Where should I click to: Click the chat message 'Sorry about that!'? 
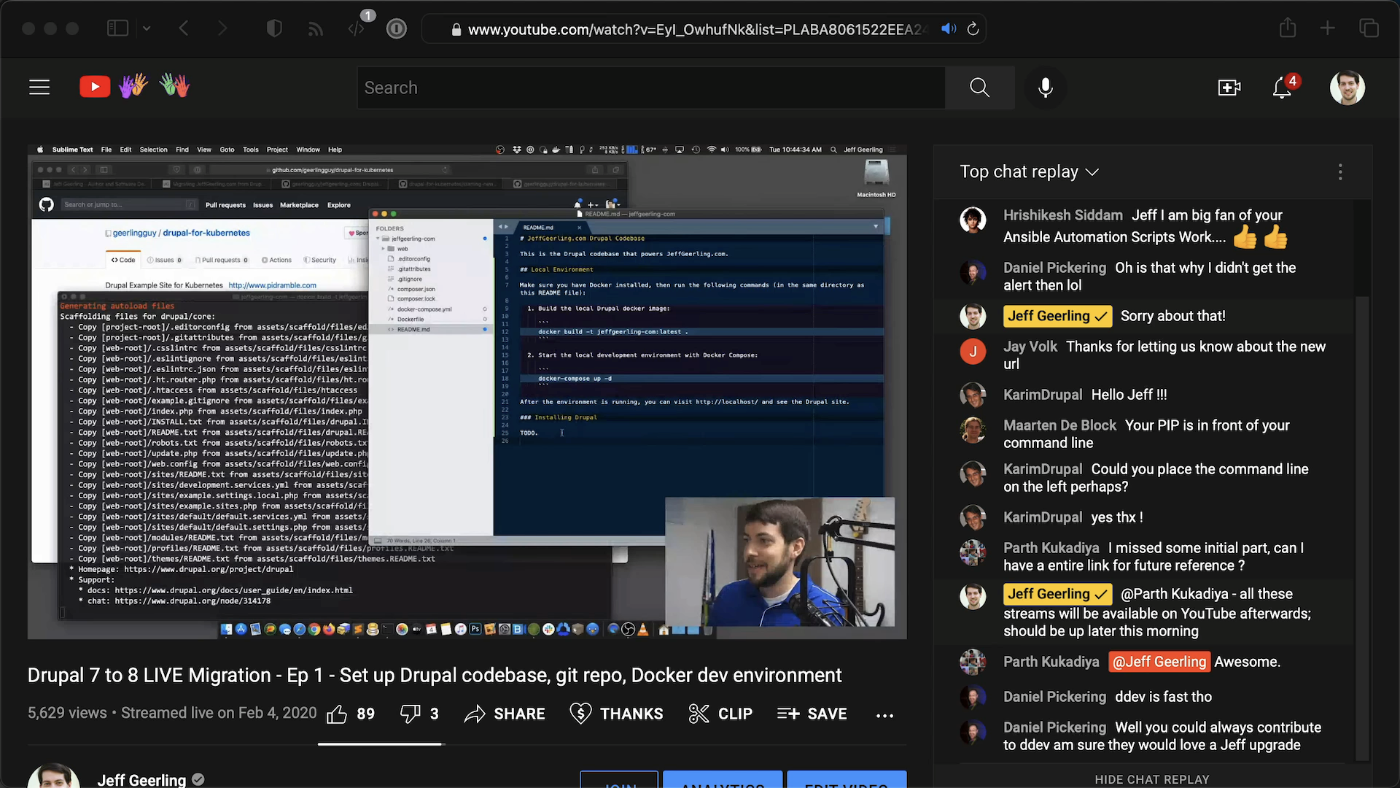click(1173, 316)
